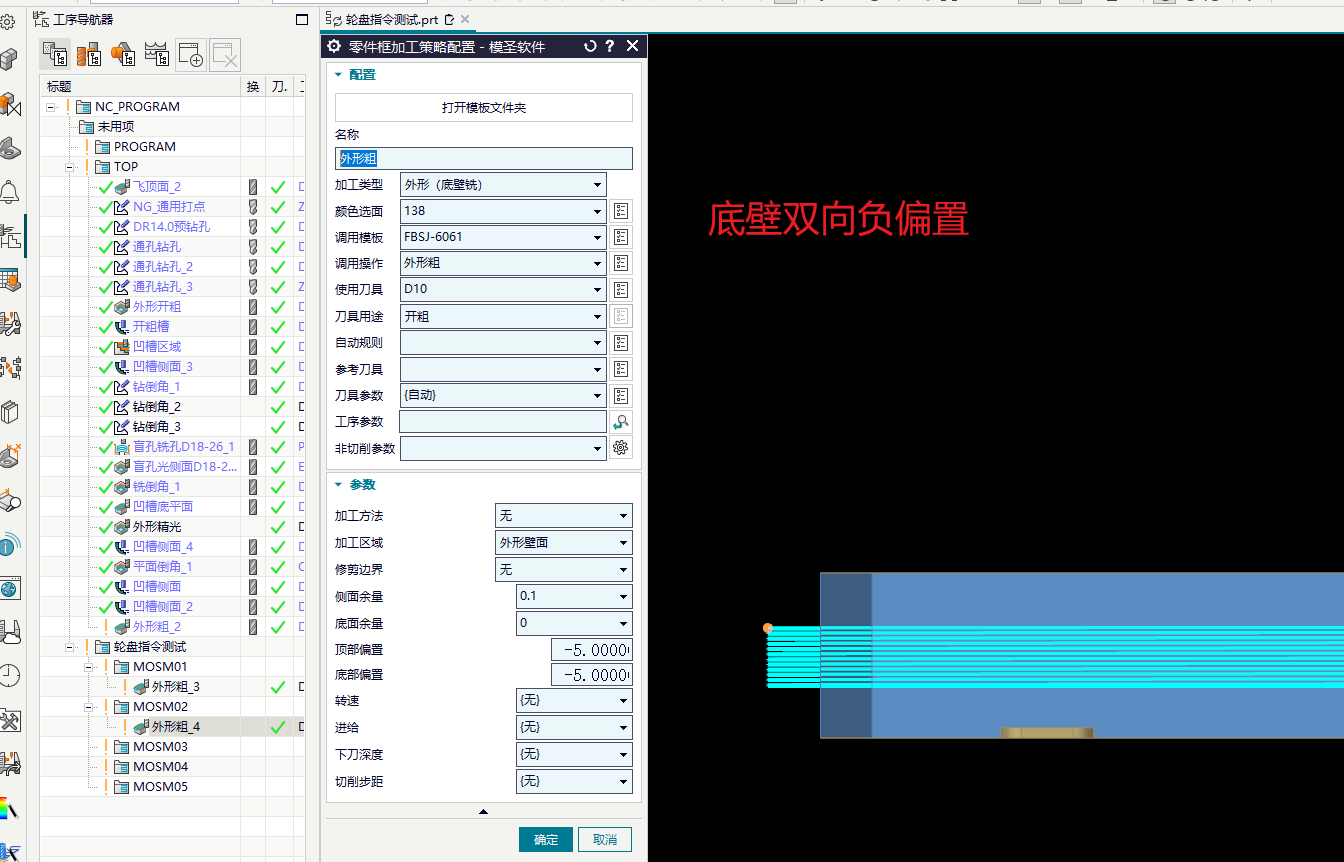Viewport: 1344px width, 862px height.
Task: Open the 加工区域 外形壁面 dropdown
Action: pyautogui.click(x=564, y=543)
